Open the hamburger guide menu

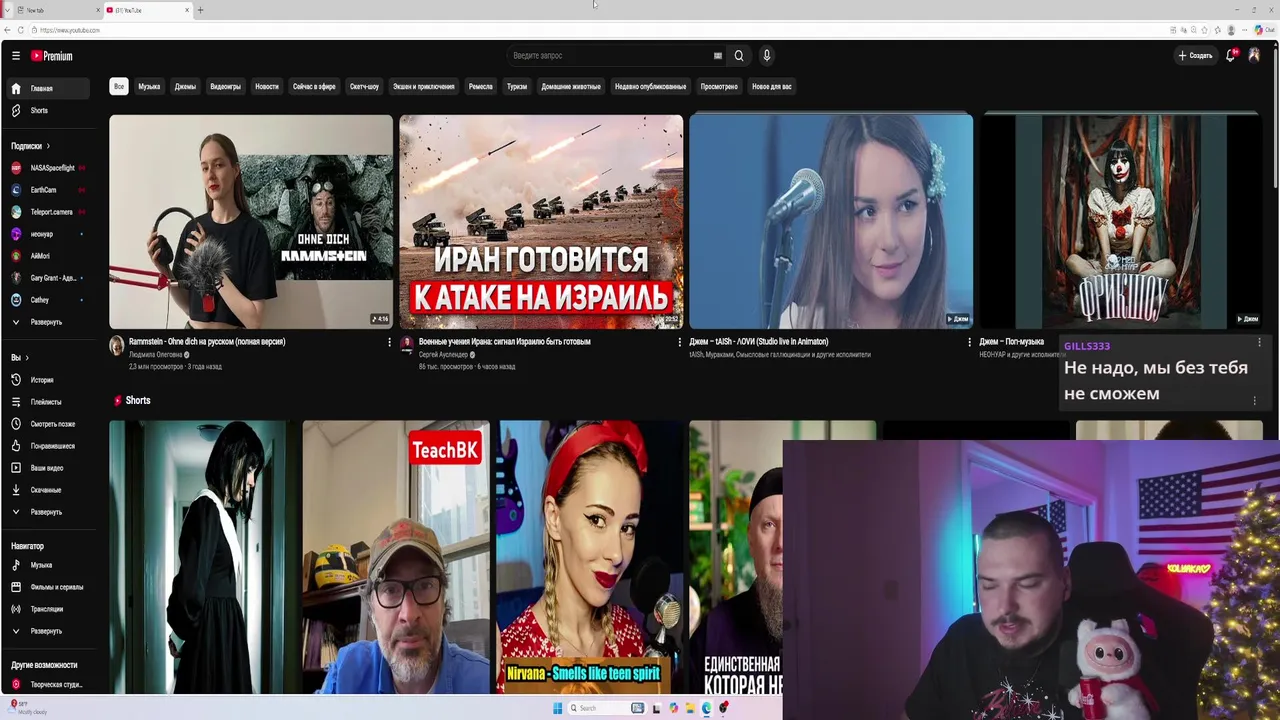coord(16,56)
